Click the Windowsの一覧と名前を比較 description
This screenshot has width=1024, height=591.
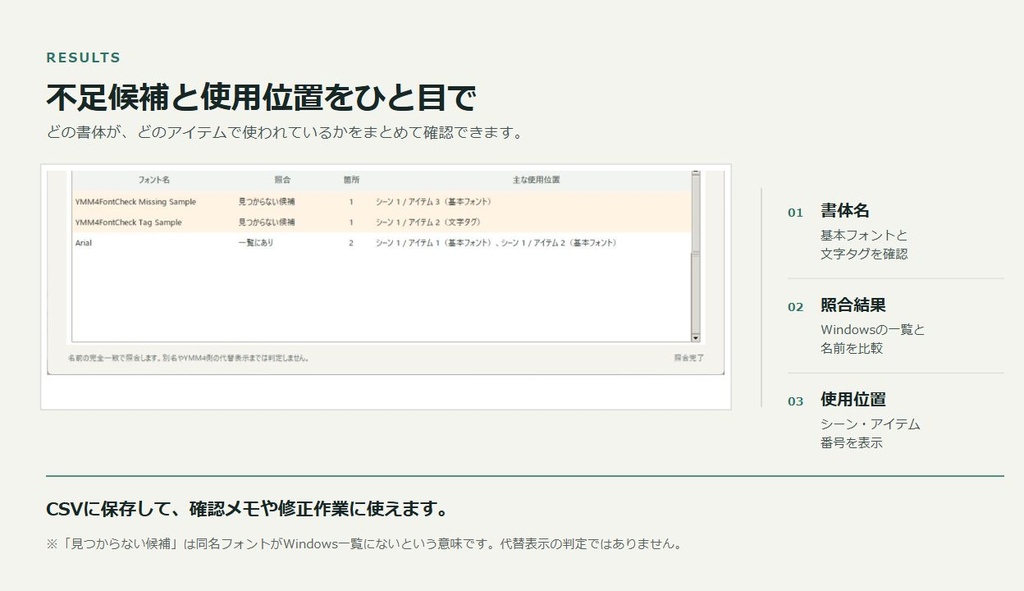[x=872, y=339]
